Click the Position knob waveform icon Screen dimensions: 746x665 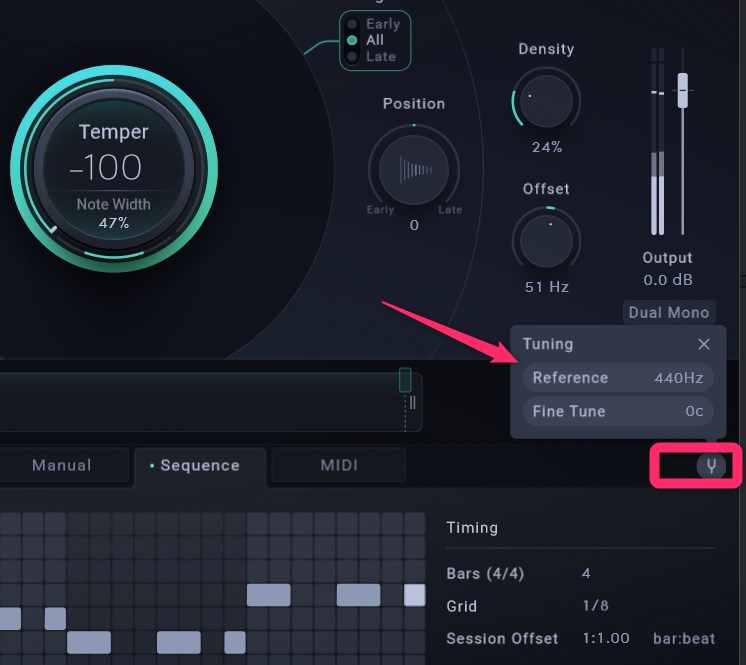(x=414, y=168)
